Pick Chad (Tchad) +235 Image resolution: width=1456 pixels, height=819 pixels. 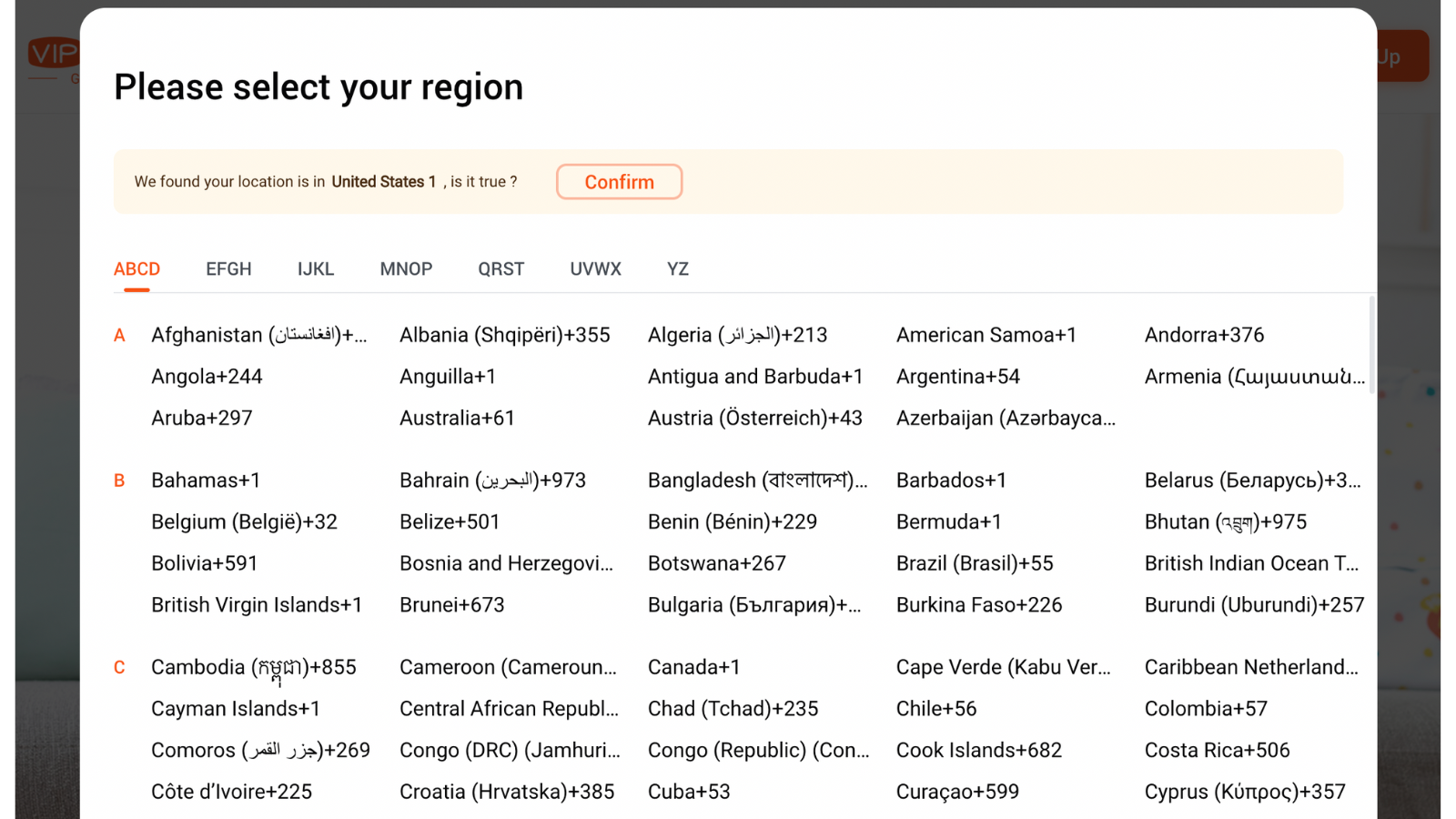(x=733, y=710)
